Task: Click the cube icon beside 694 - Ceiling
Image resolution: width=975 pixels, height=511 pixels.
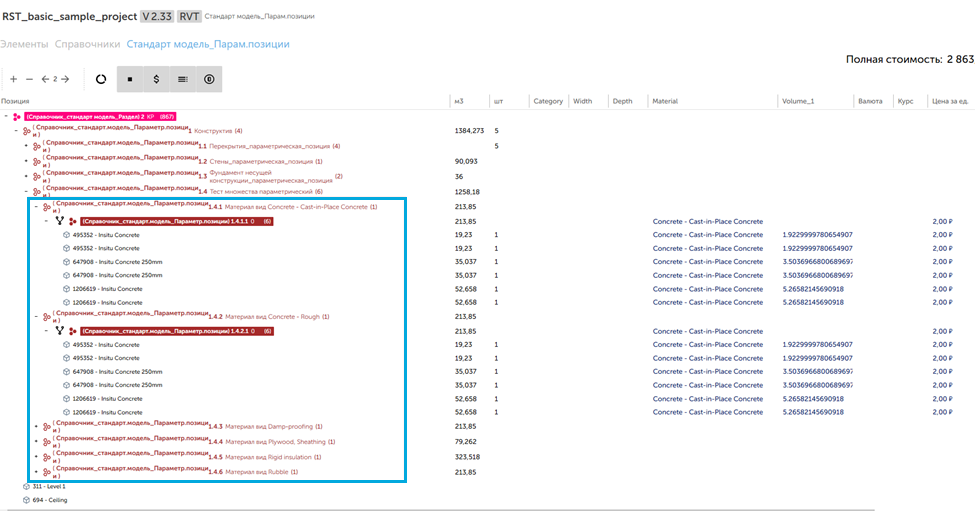Action: [x=25, y=499]
